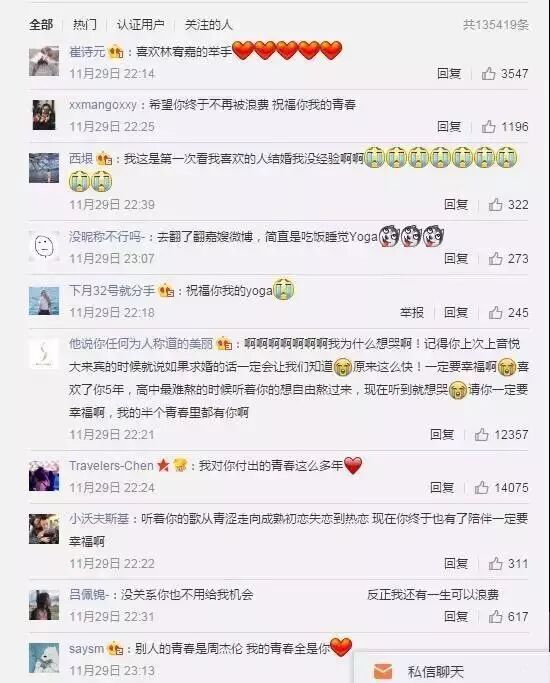Image resolution: width=550 pixels, height=683 pixels.
Task: Like the comment by 西垻
Action: pyautogui.click(x=495, y=205)
